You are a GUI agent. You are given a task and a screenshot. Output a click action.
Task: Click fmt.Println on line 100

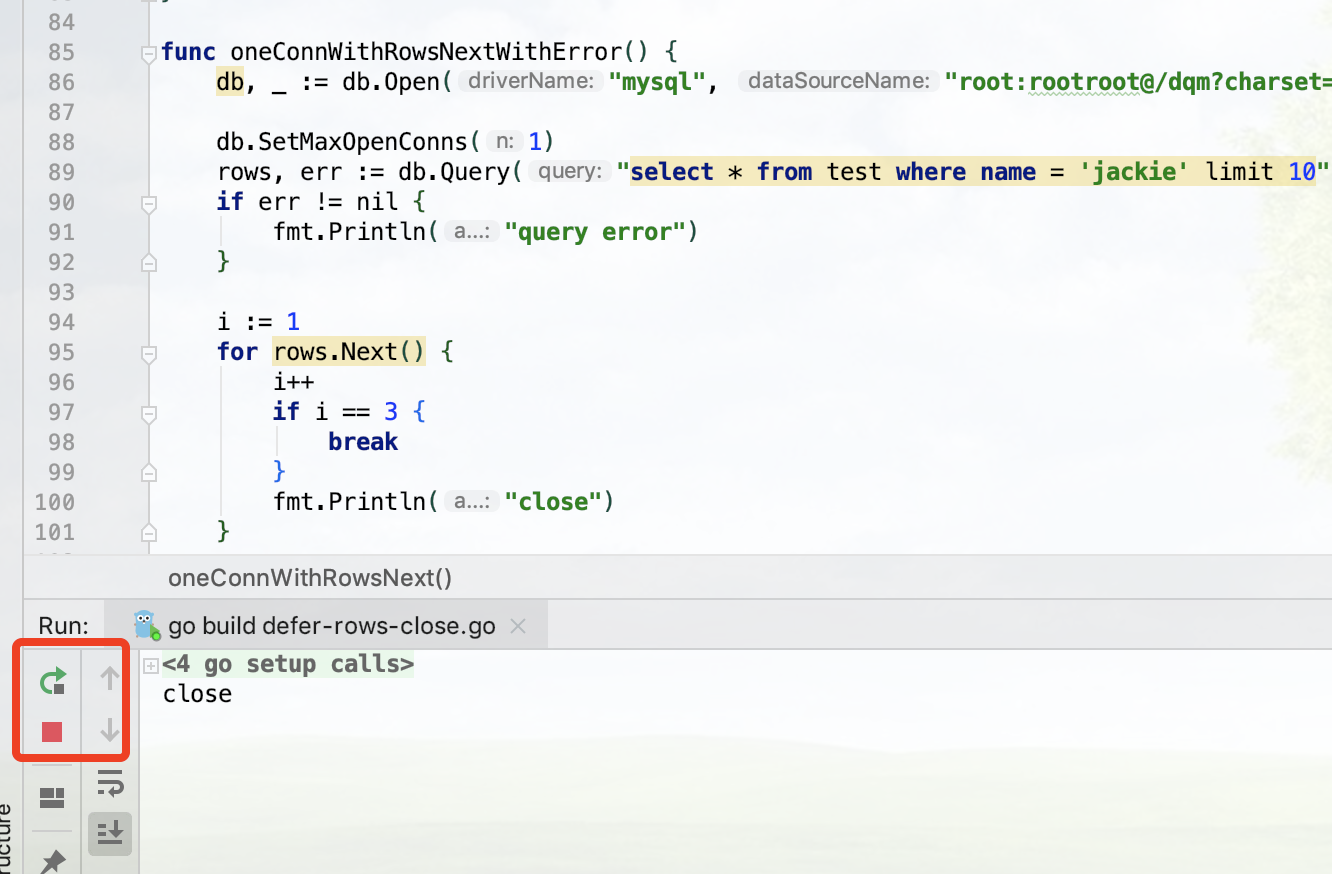[x=350, y=502]
